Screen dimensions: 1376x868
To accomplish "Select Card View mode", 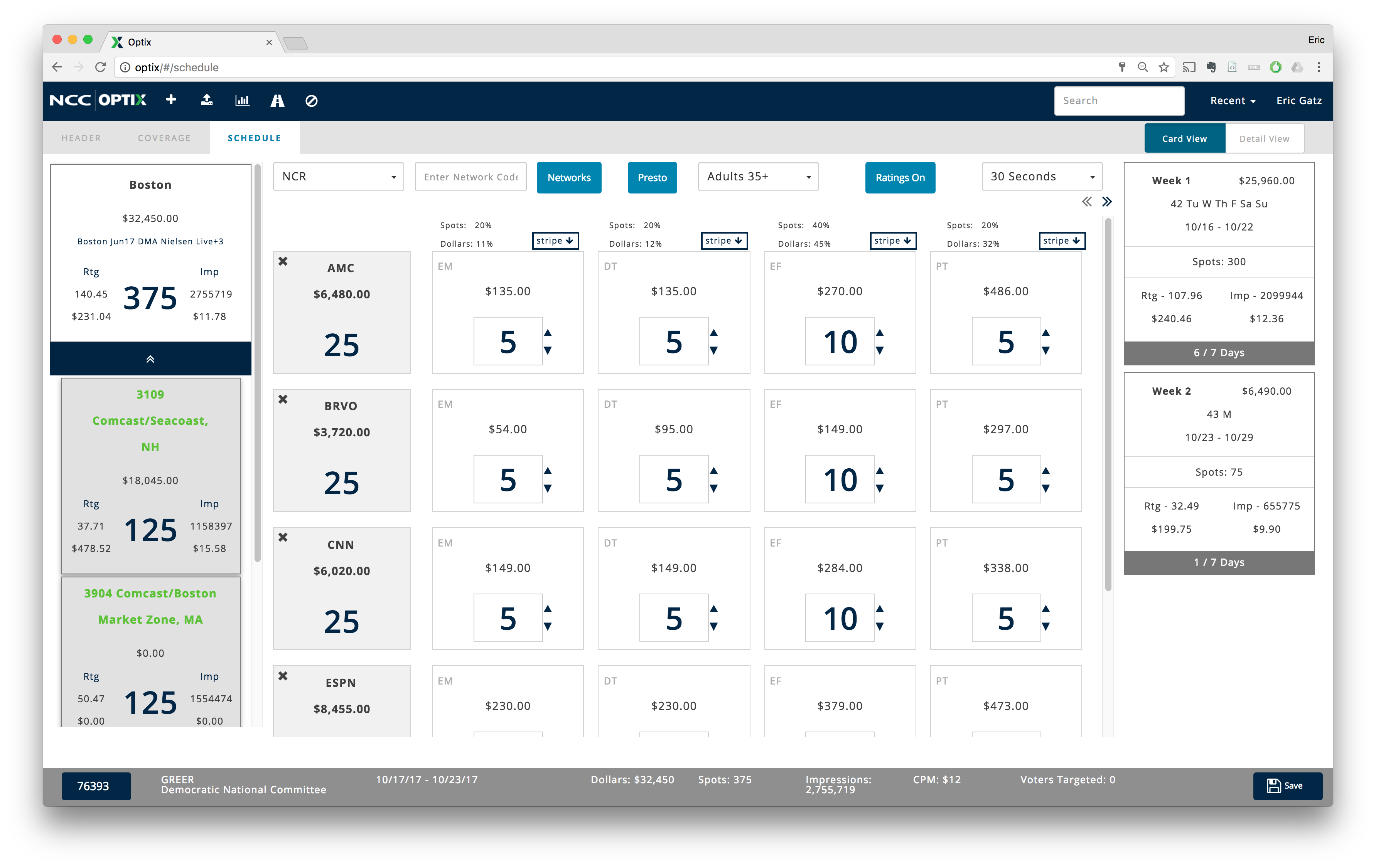I will 1184,139.
